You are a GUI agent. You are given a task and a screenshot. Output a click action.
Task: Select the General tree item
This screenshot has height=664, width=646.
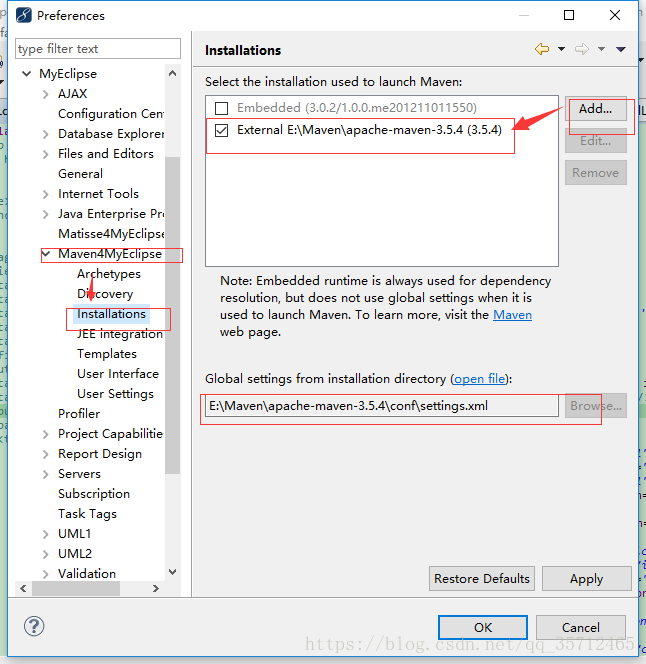pyautogui.click(x=80, y=174)
